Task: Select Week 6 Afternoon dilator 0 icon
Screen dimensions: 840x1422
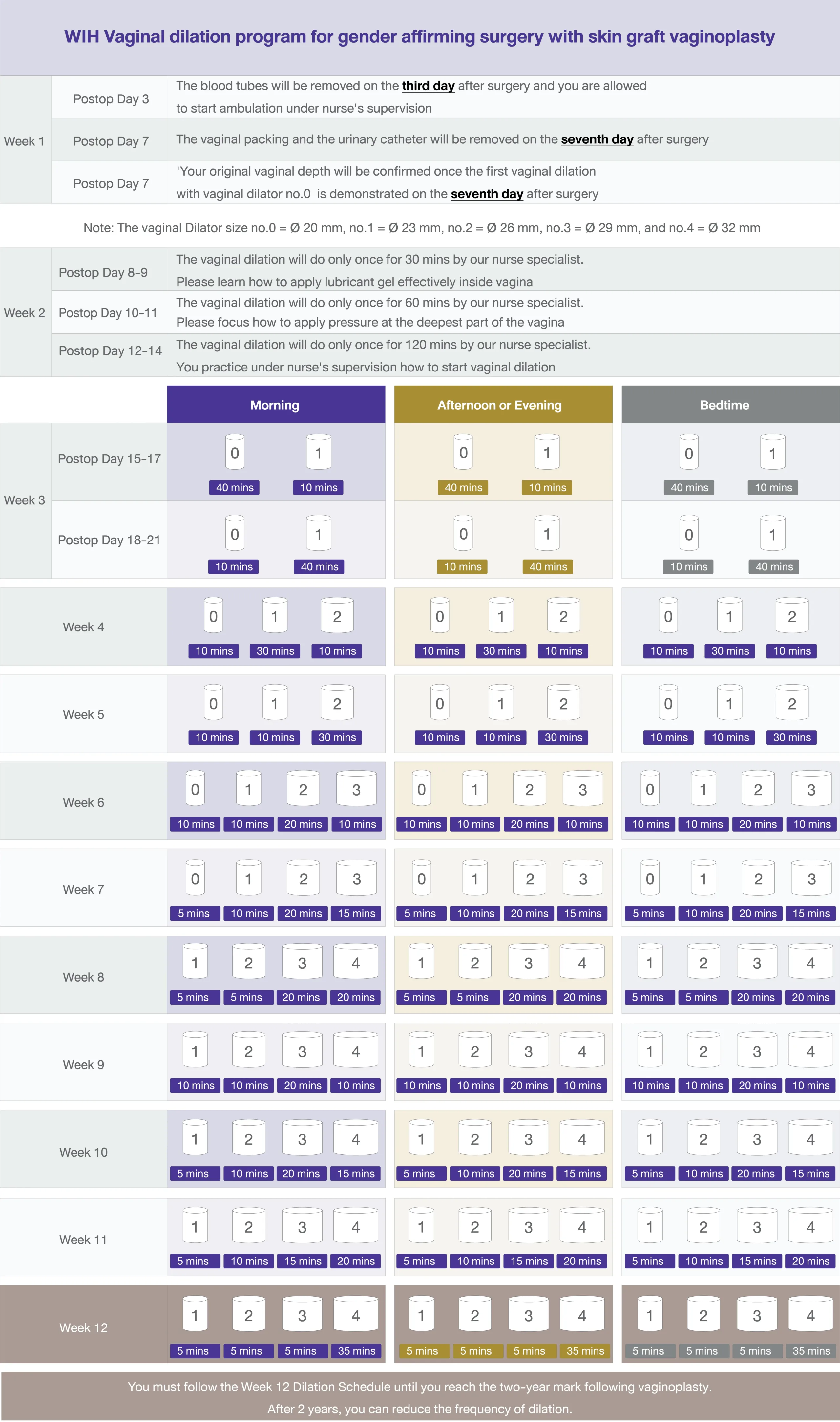Action: click(x=422, y=788)
